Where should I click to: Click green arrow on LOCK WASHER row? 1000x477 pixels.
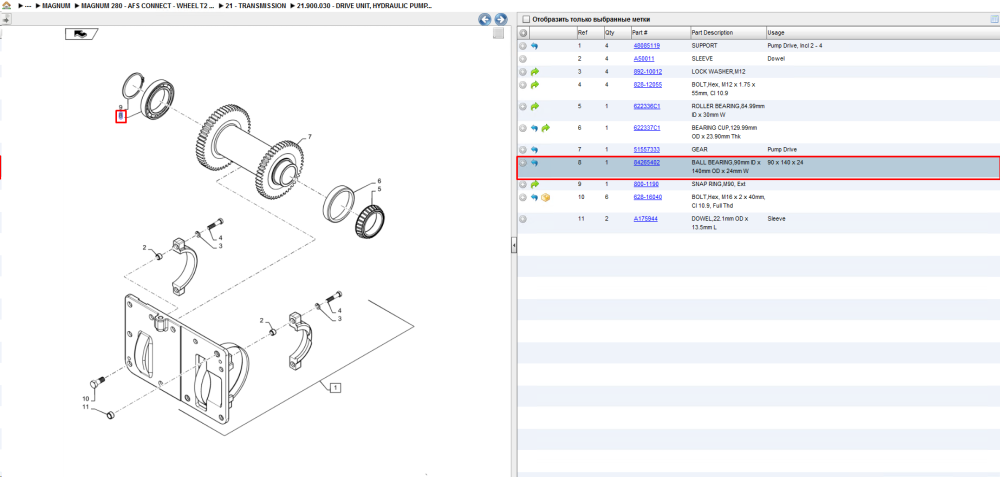point(534,71)
